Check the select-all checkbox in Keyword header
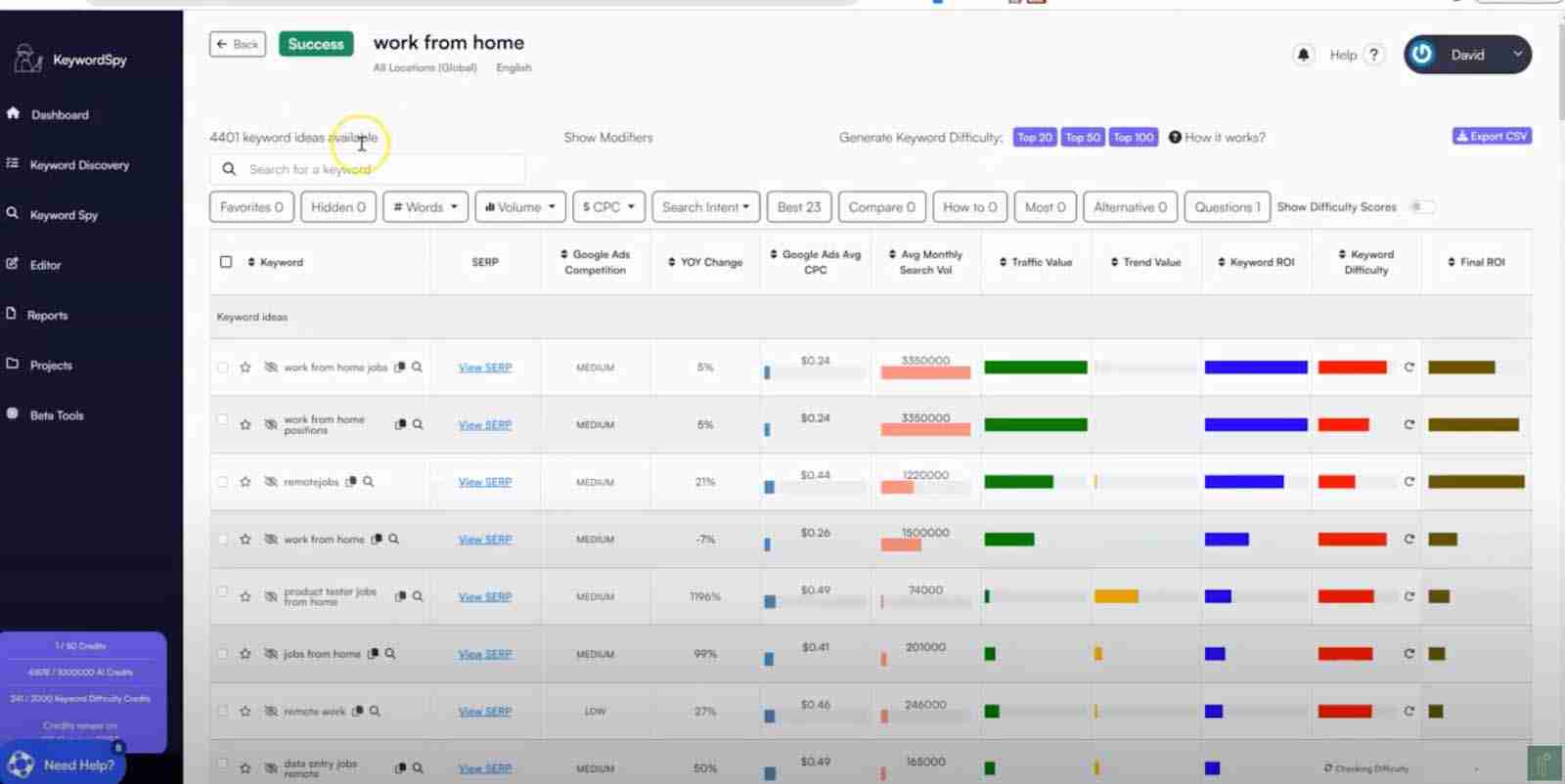Screen dimensions: 1565x784 point(226,262)
